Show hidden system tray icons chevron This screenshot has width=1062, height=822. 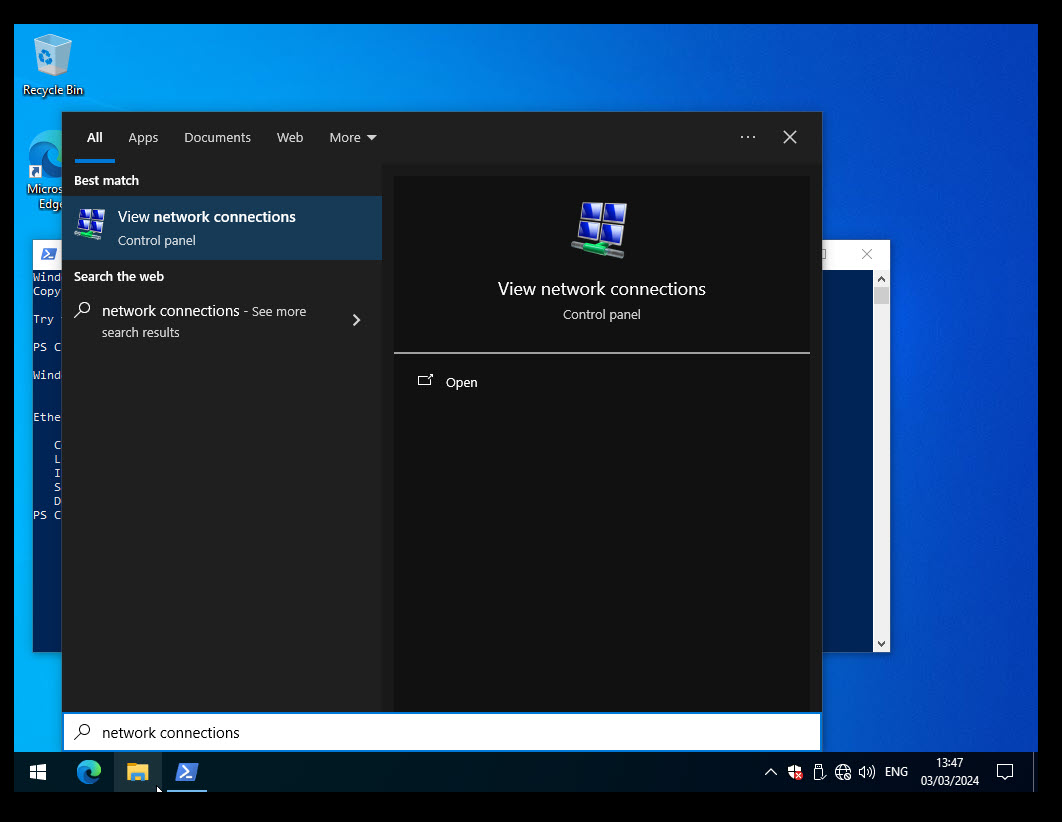[x=770, y=772]
